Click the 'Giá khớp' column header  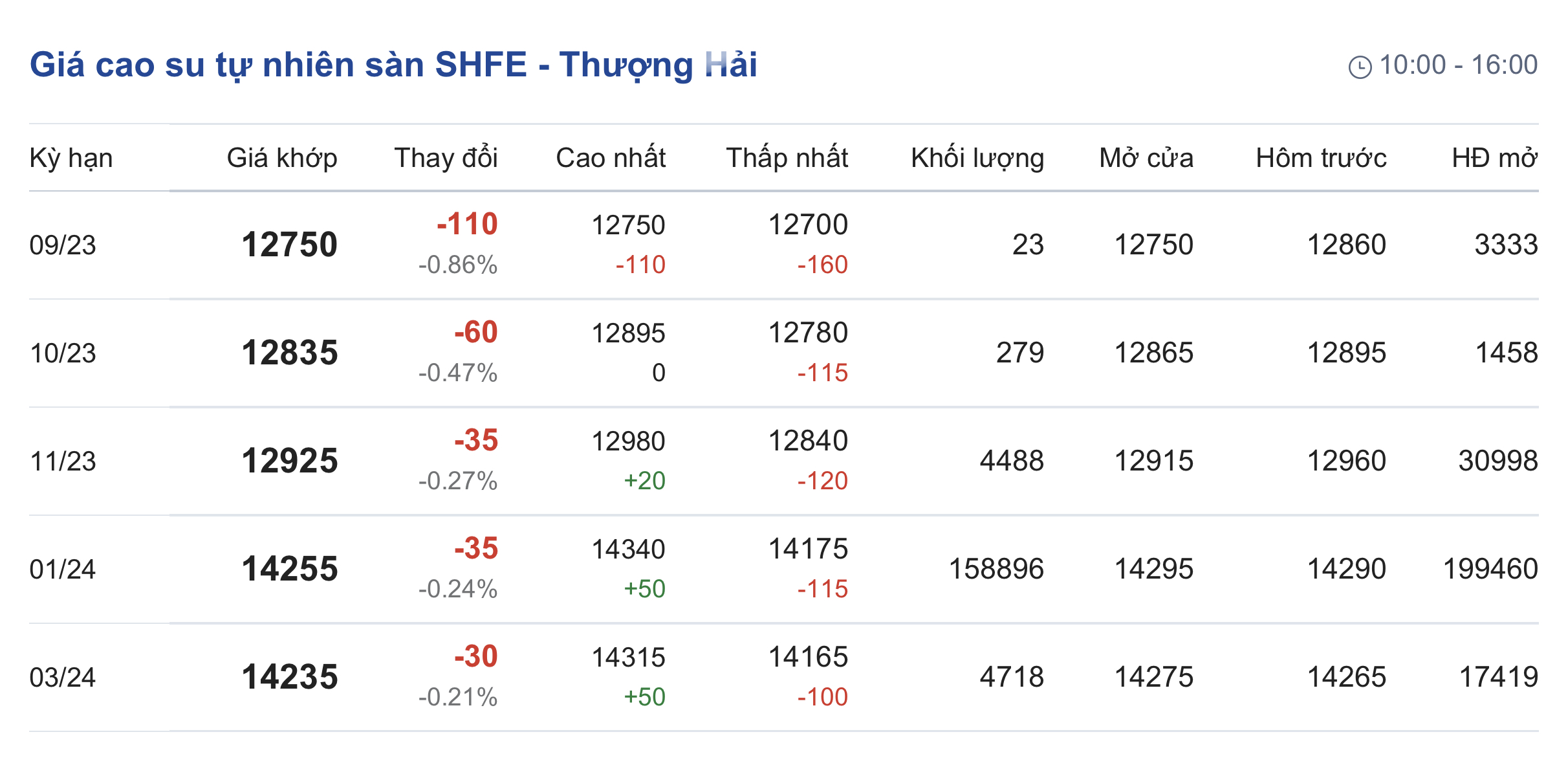point(282,158)
